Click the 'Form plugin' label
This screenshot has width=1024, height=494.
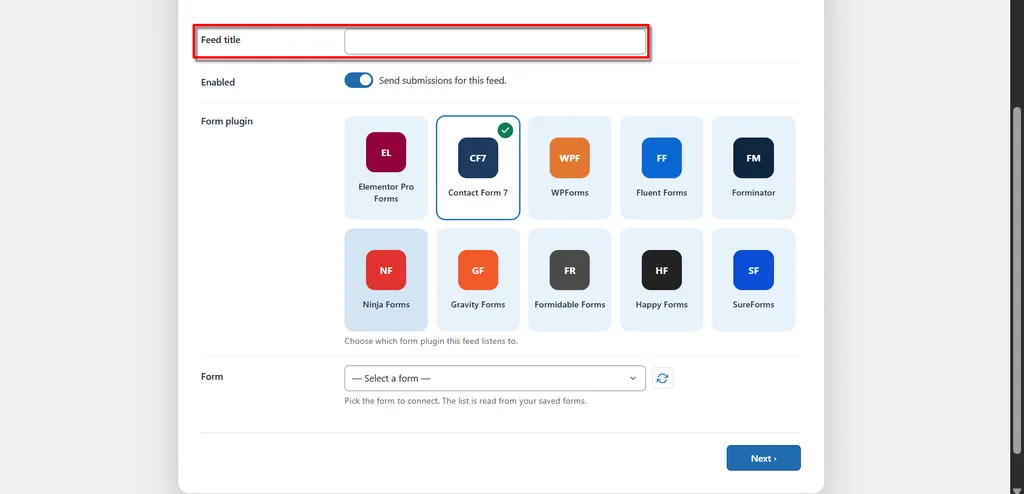click(x=227, y=121)
